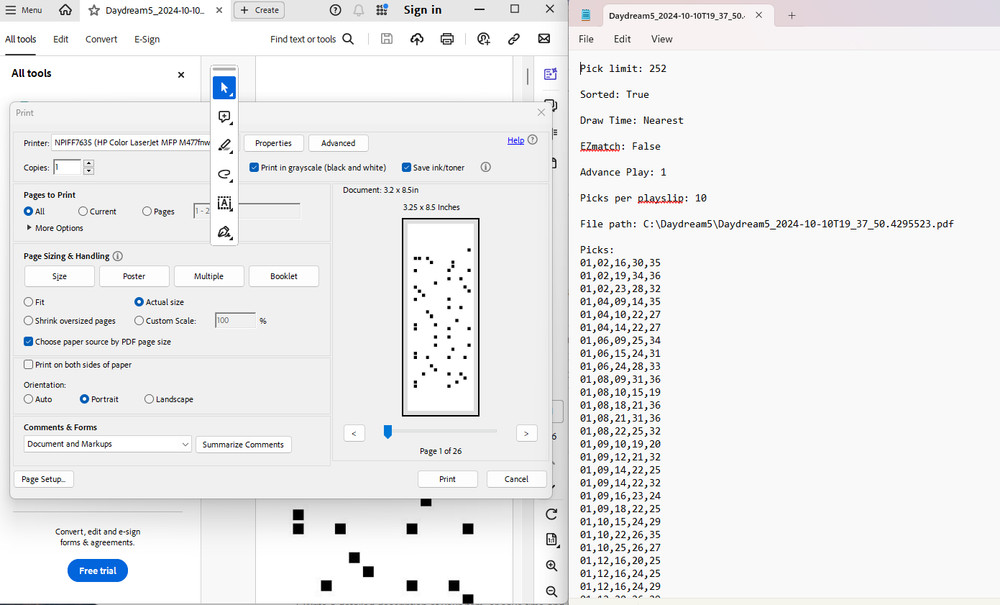The image size is (1000, 605).
Task: Click the email envelope icon
Action: 544,39
